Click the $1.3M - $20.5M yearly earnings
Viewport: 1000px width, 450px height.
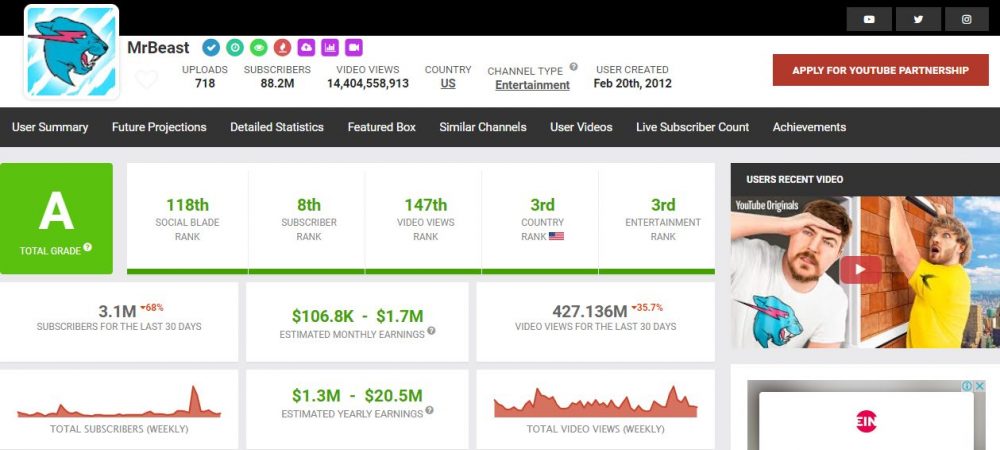click(x=357, y=395)
